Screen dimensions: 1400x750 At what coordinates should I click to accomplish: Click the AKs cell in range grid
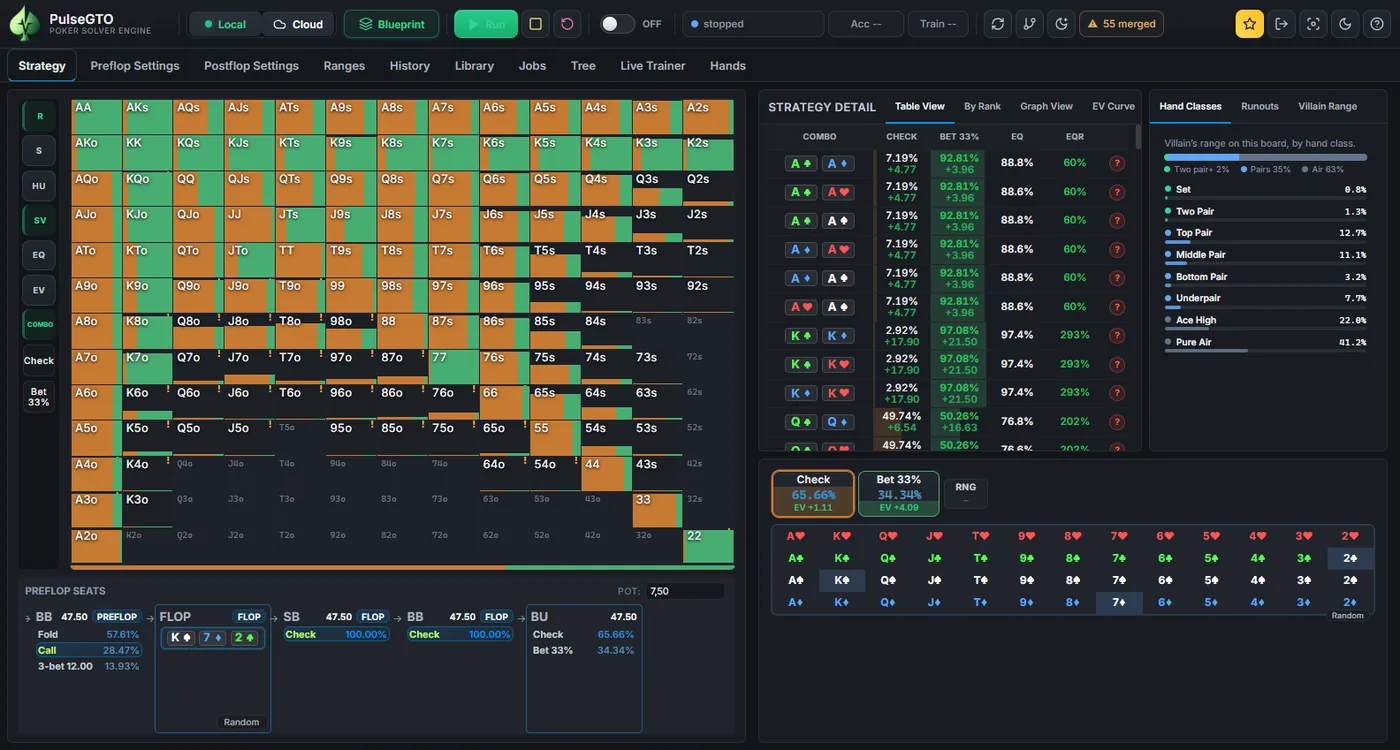tap(148, 116)
